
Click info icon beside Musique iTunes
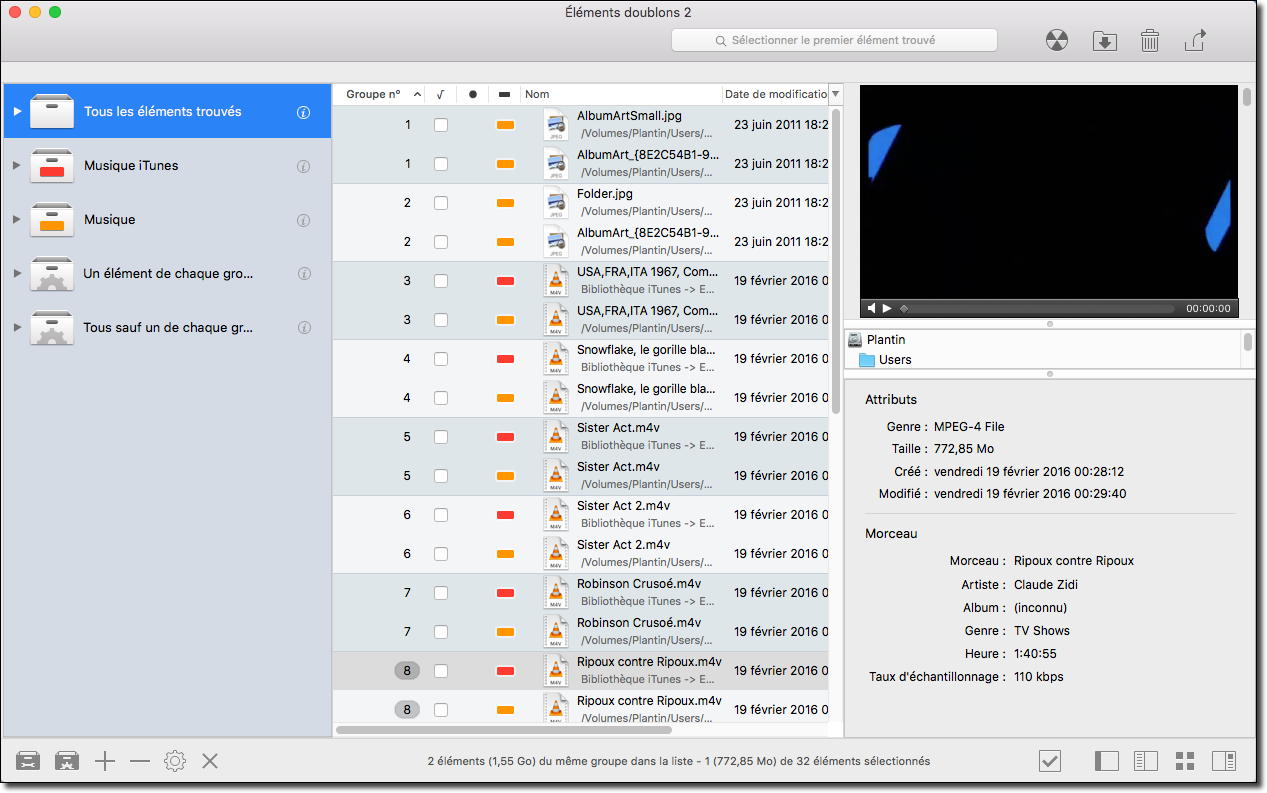coord(304,166)
